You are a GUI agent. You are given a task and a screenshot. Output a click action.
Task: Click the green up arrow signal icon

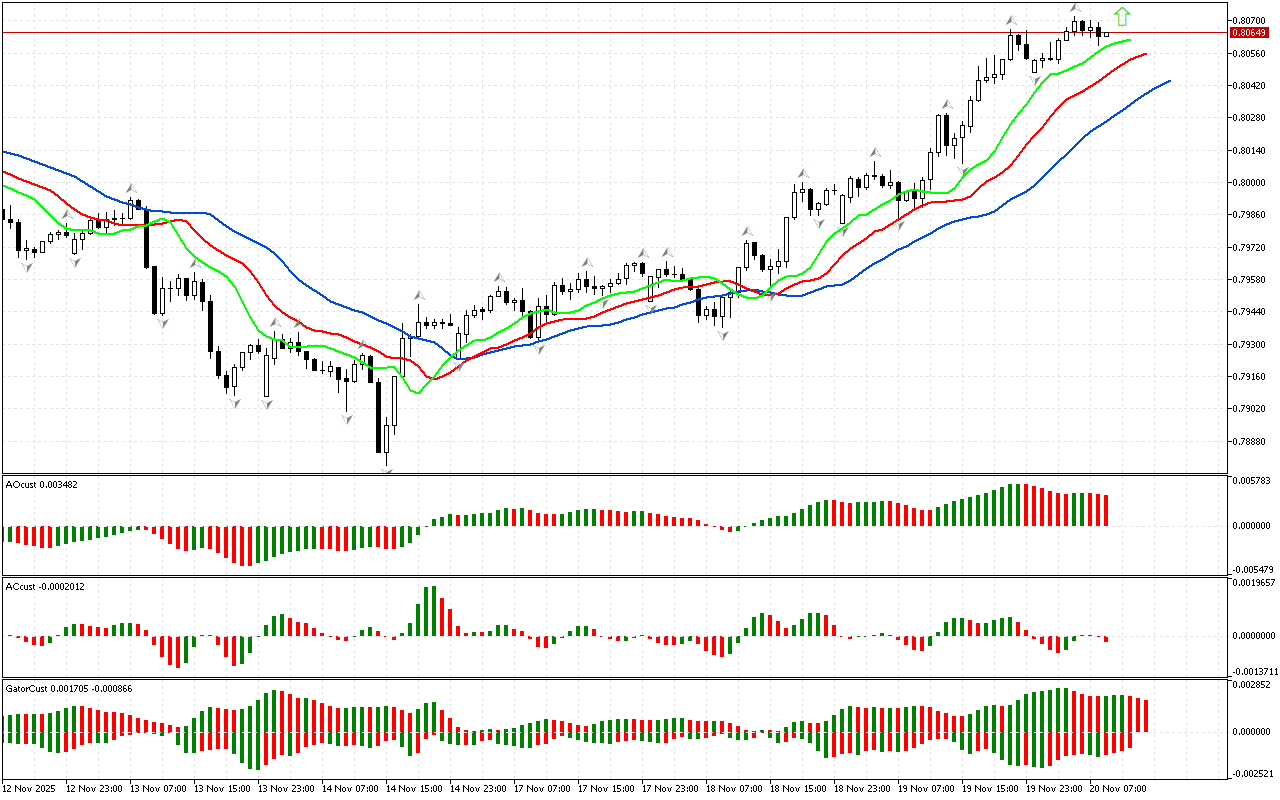pyautogui.click(x=1122, y=16)
